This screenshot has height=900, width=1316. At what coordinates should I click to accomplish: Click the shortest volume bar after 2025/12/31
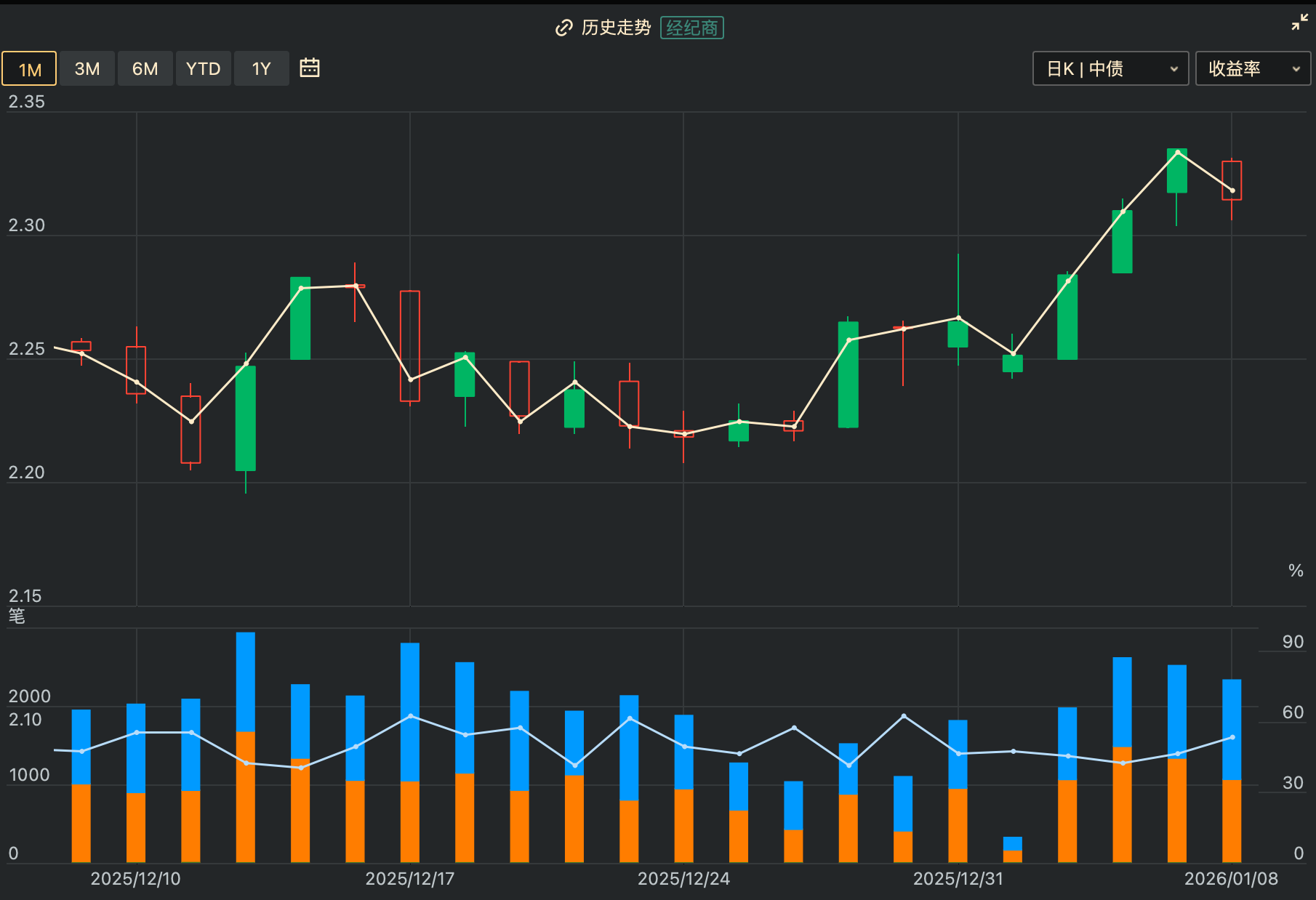click(1013, 849)
